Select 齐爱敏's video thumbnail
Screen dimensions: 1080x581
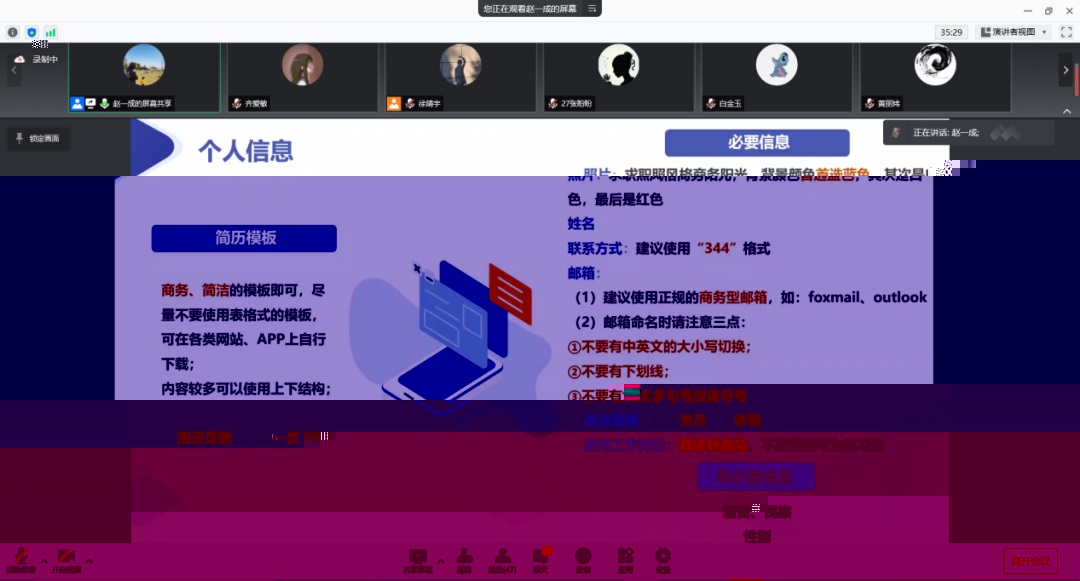302,77
